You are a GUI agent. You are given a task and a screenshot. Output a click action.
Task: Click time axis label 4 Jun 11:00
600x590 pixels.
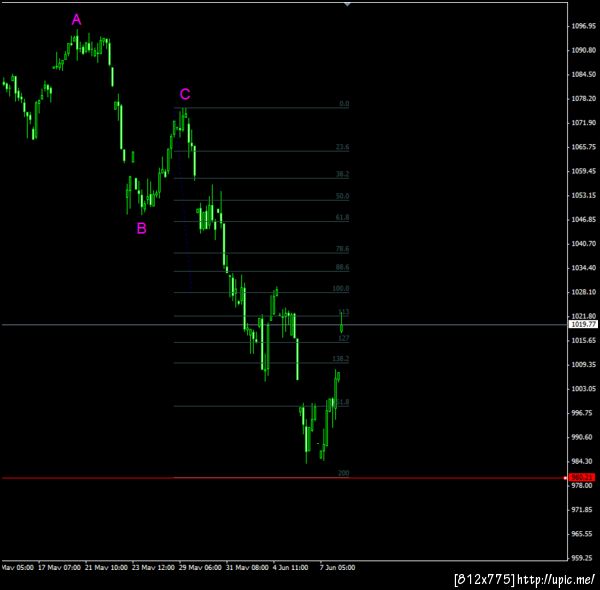(x=290, y=567)
